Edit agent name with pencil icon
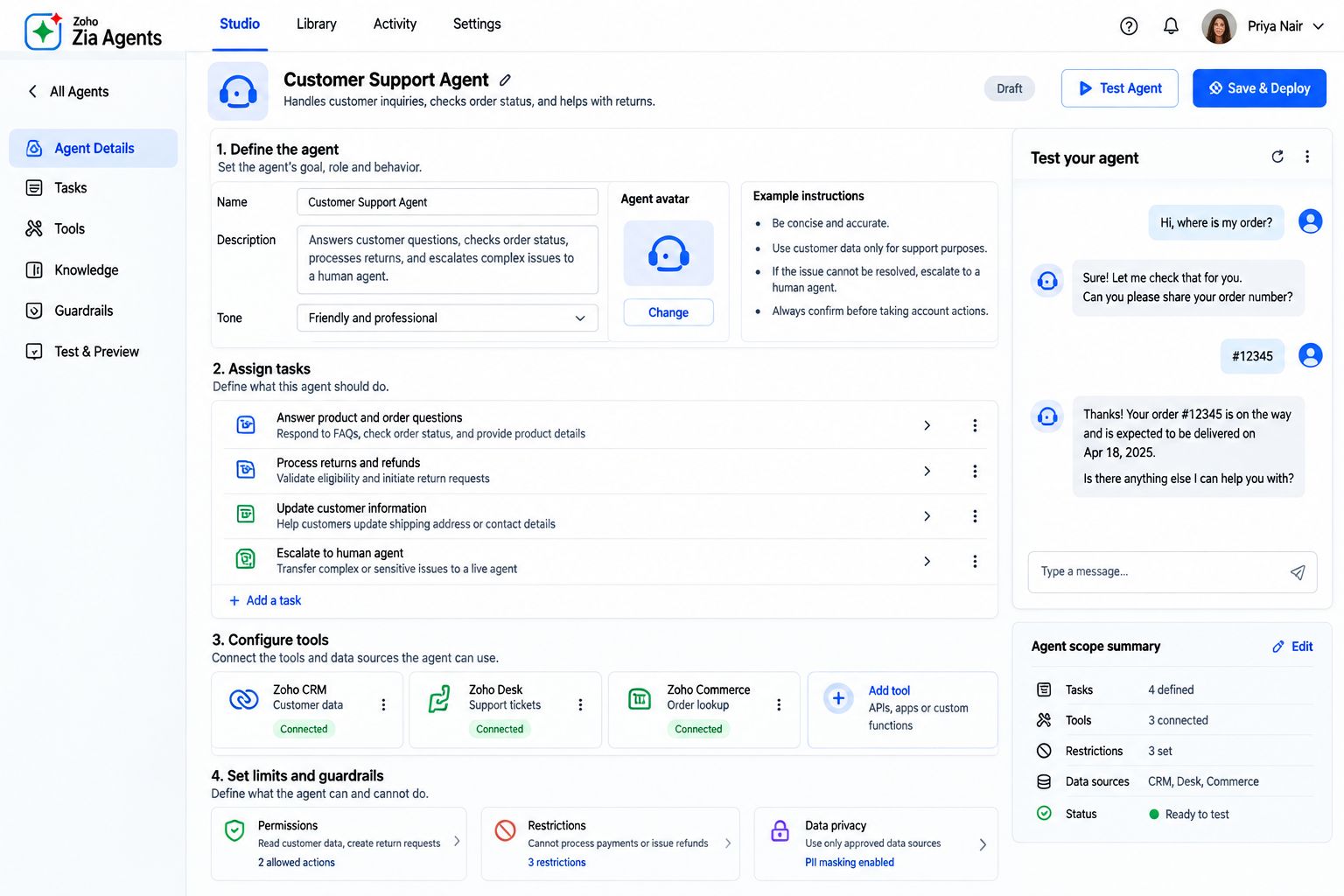The width and height of the screenshot is (1344, 896). 505,80
